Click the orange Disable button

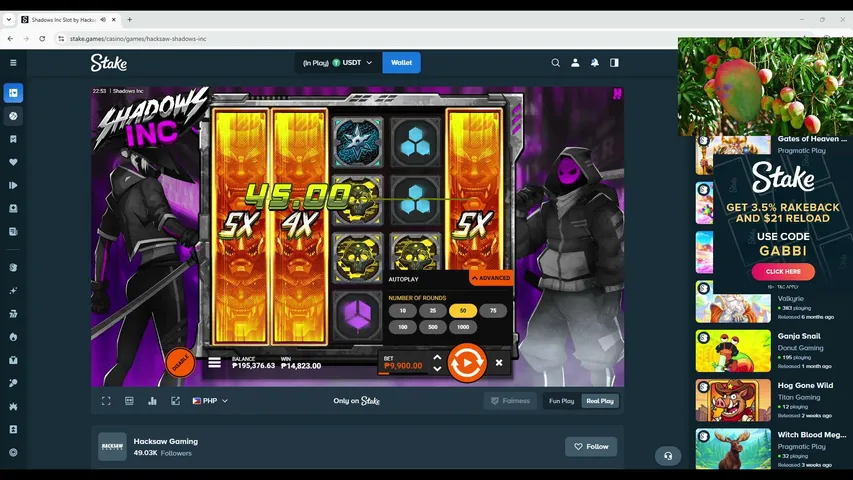(180, 362)
